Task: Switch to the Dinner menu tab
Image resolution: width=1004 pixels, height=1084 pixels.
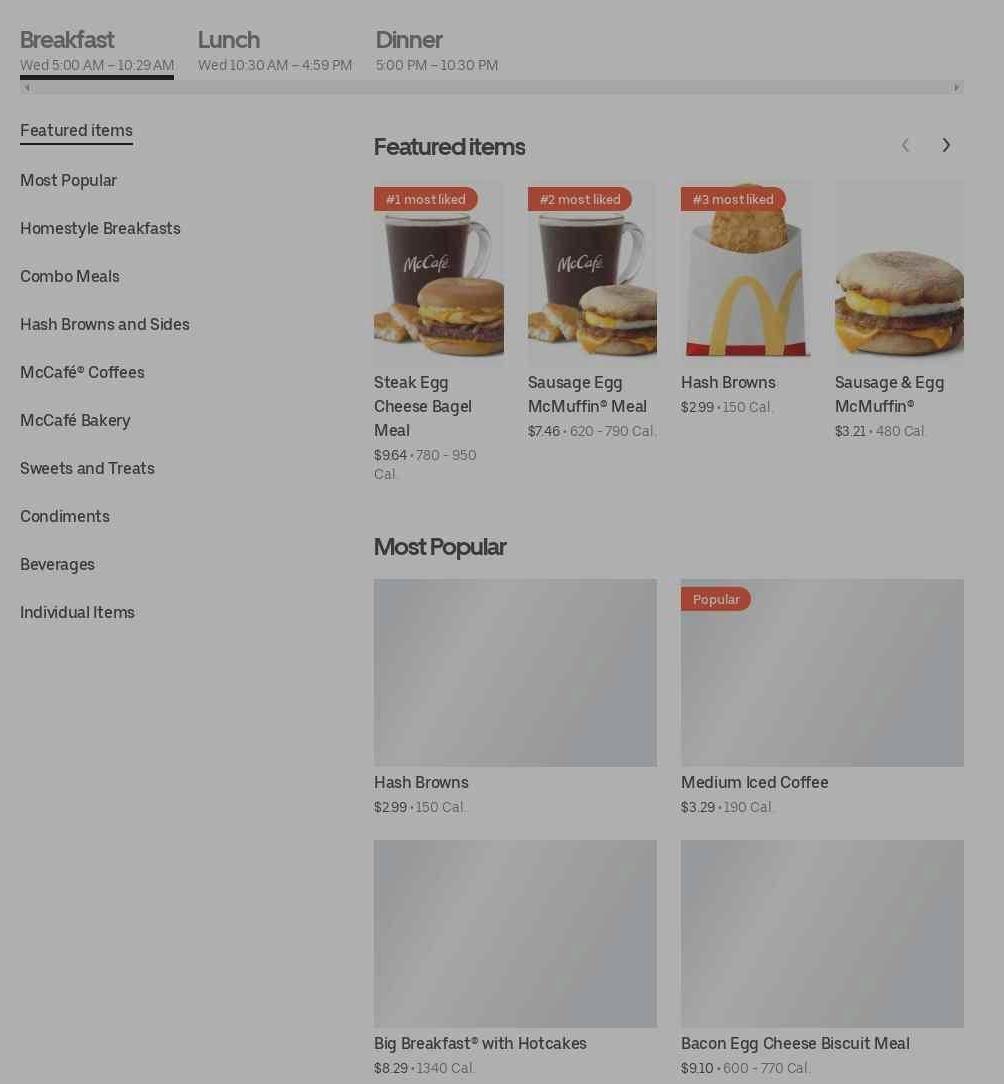Action: pos(436,50)
